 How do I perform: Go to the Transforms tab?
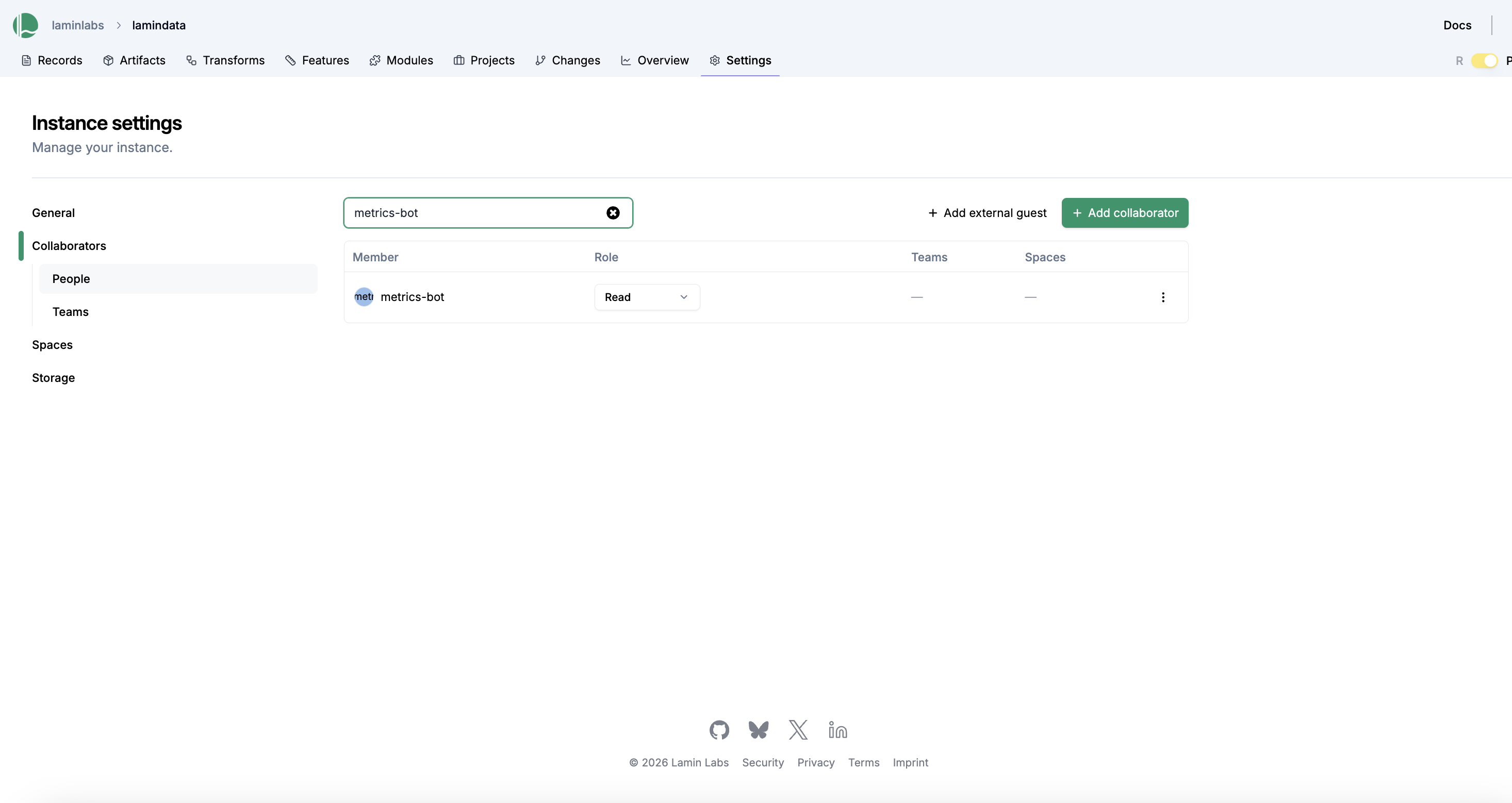pos(225,60)
